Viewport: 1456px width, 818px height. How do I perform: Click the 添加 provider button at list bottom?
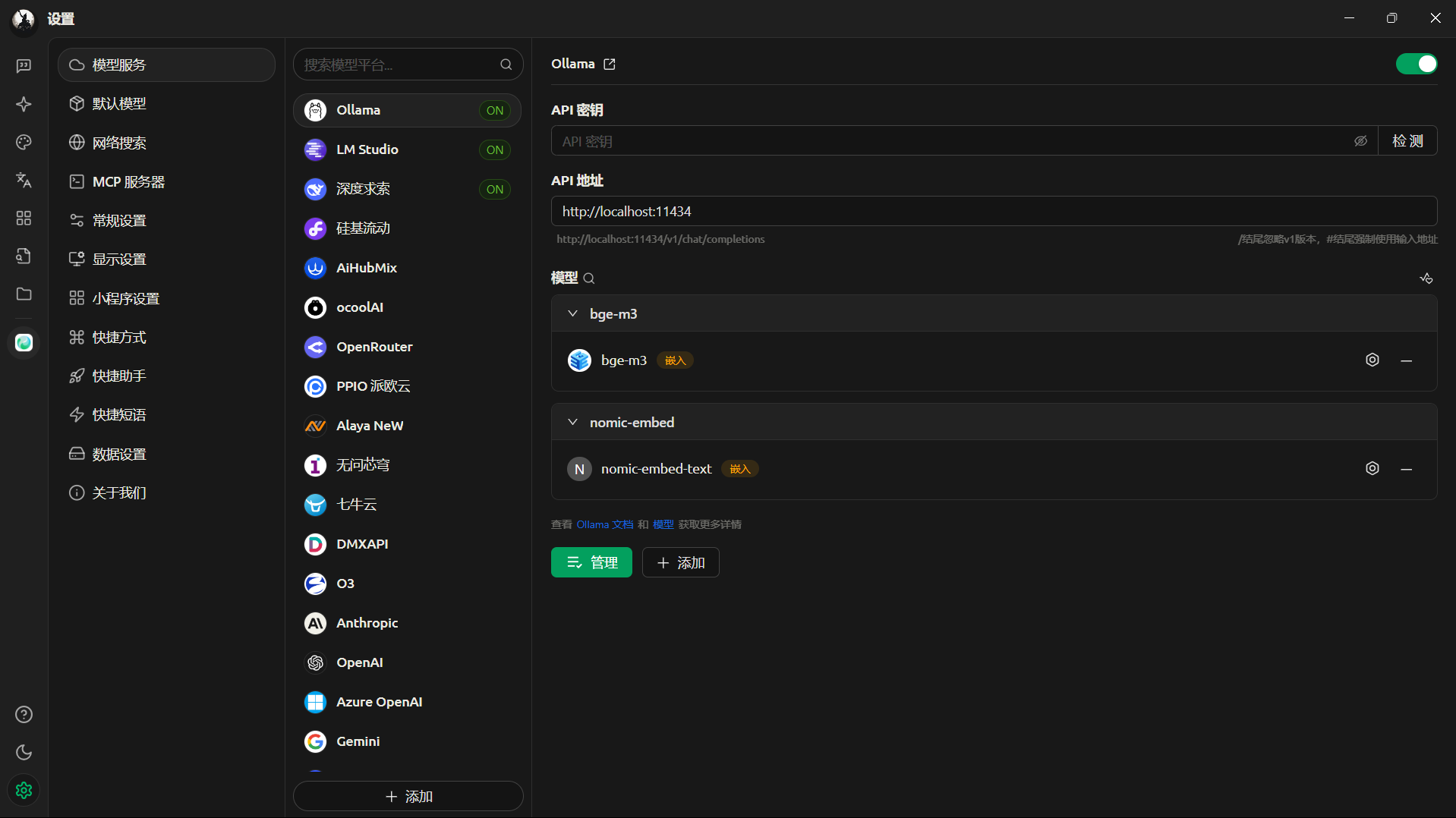(x=408, y=796)
